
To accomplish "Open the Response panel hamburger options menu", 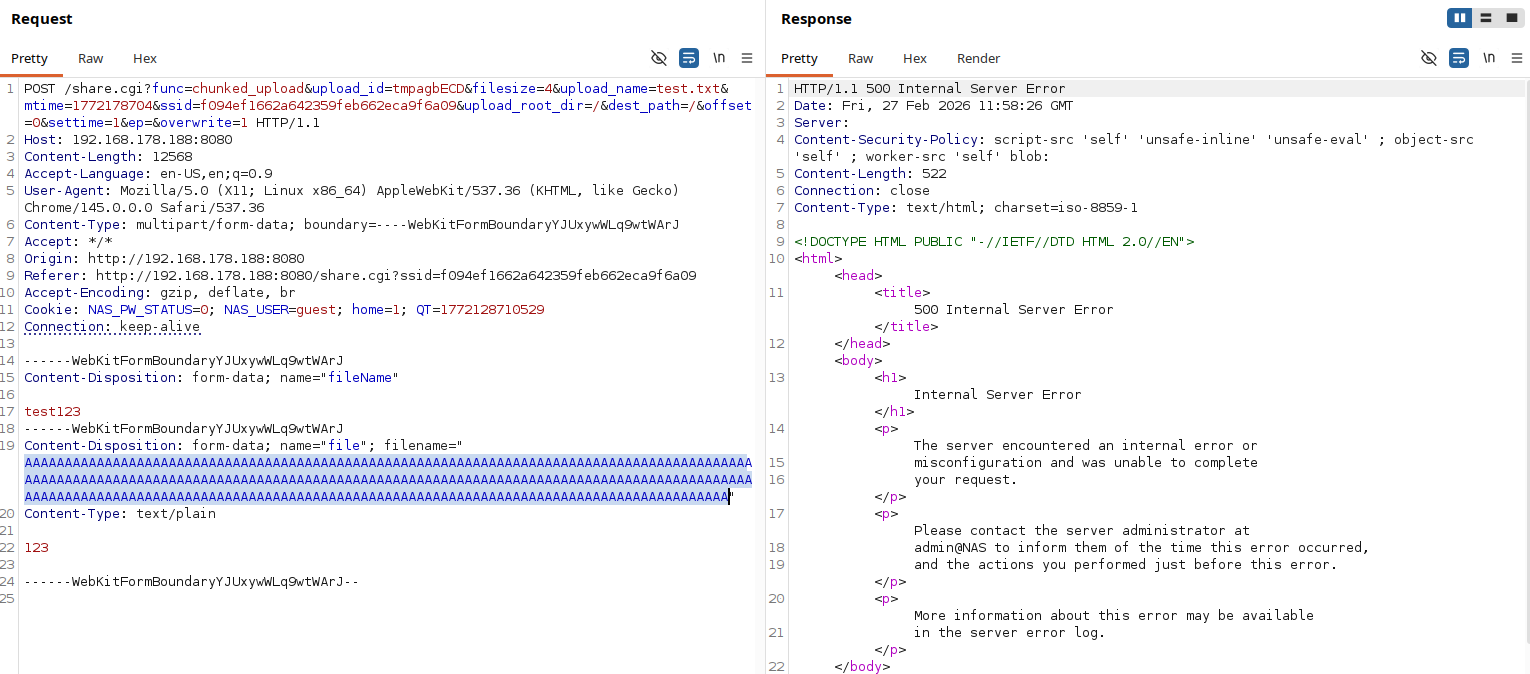I will [x=1517, y=58].
